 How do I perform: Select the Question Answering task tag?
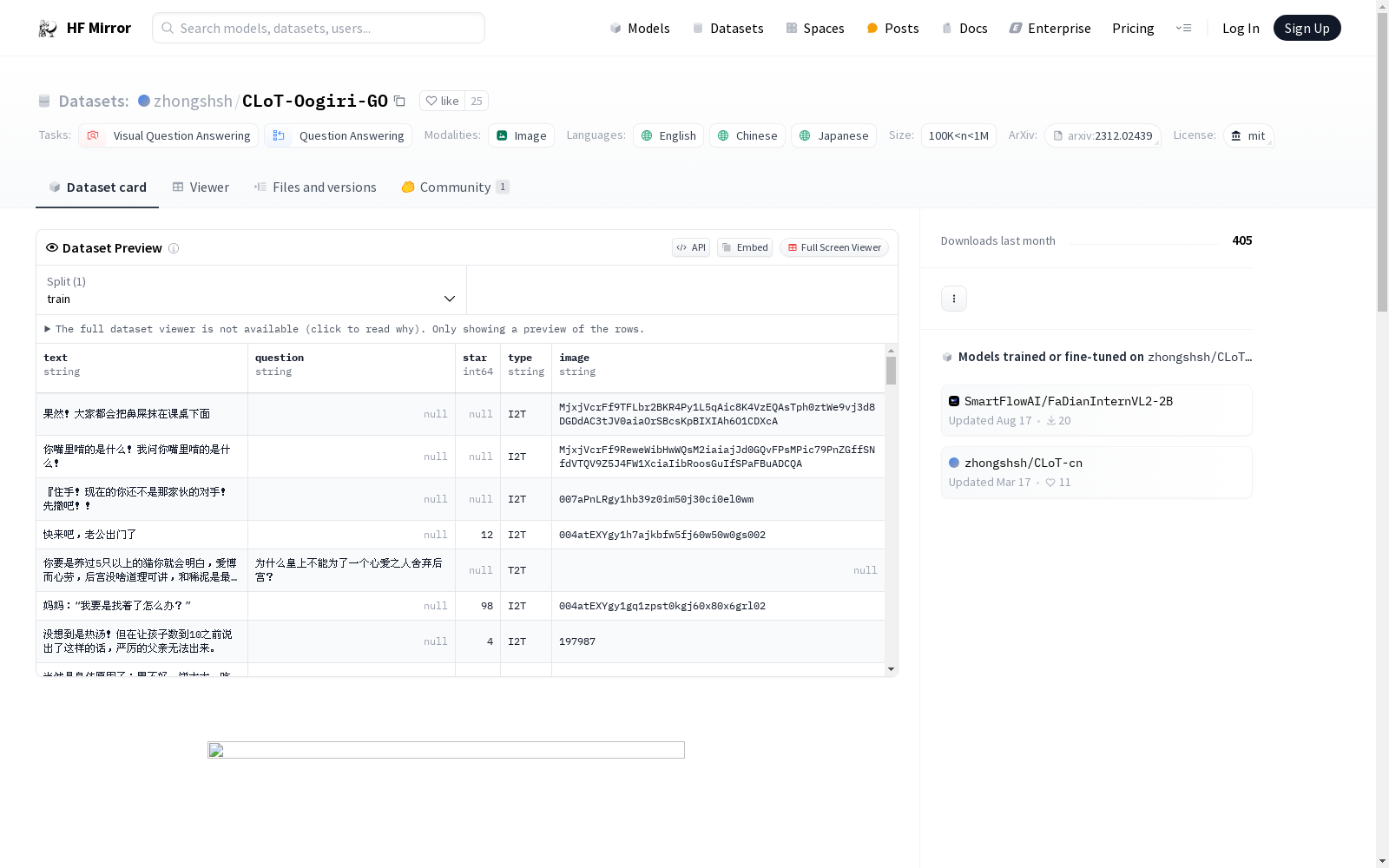click(339, 135)
